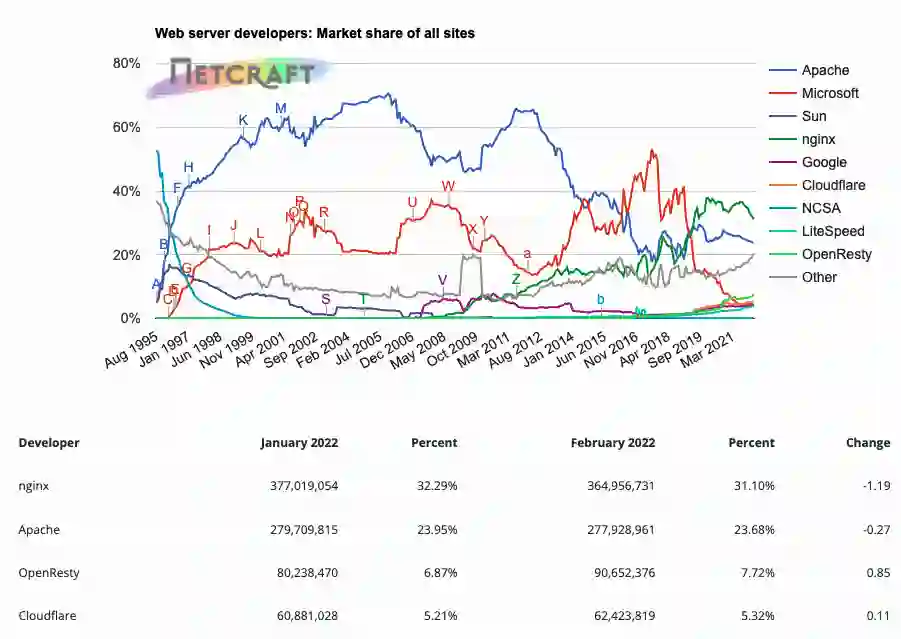This screenshot has height=639, width=901.
Task: Click the purple "V" annotation marker
Action: tap(442, 279)
